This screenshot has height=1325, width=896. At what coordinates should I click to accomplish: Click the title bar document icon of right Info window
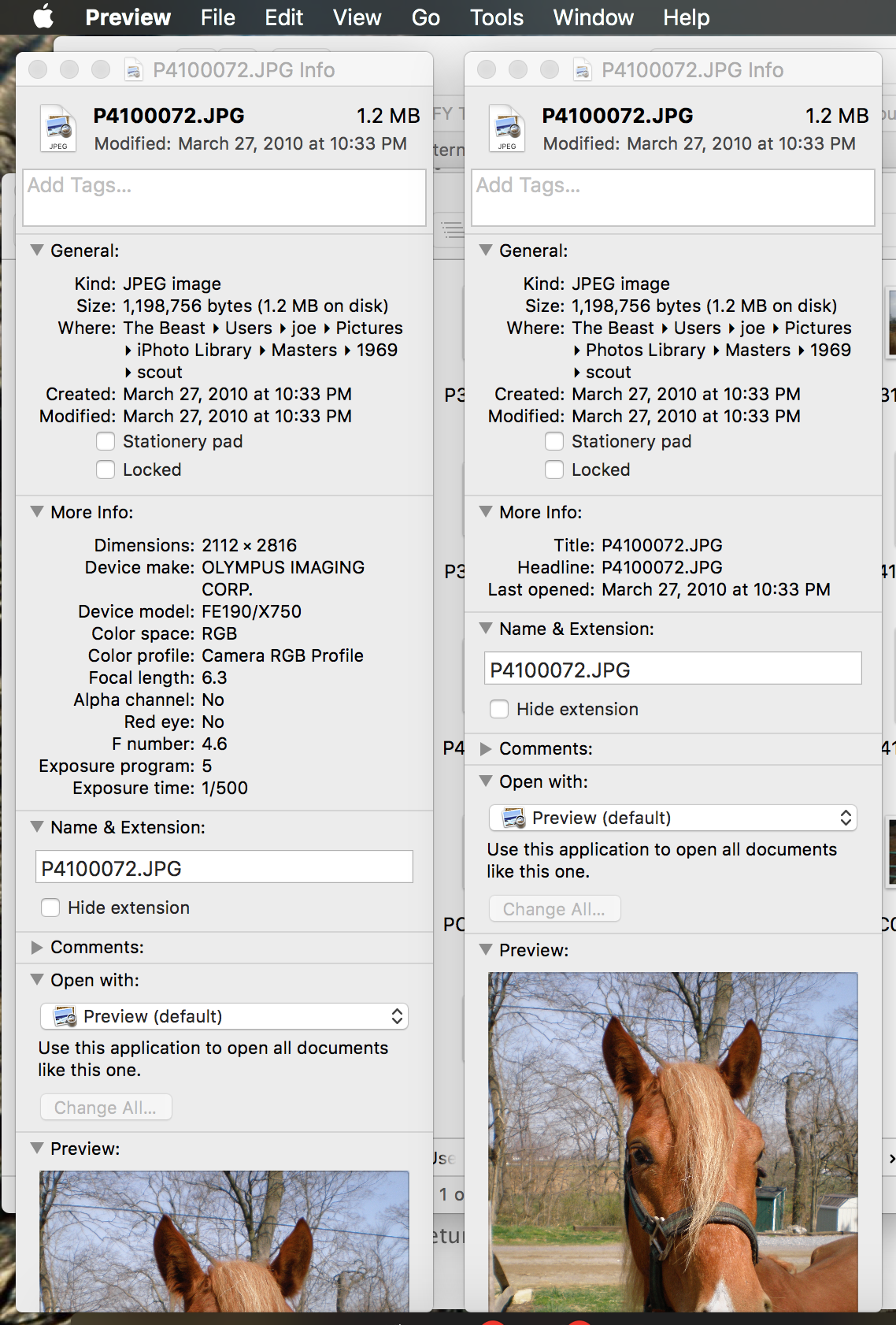coord(583,70)
